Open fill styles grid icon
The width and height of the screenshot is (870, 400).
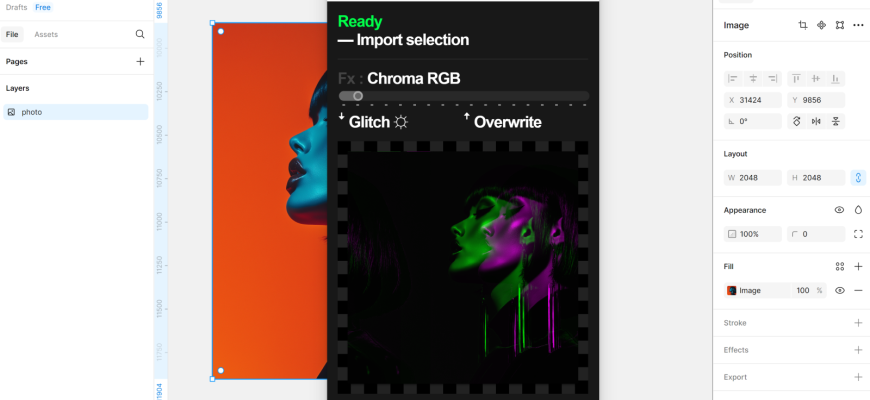(839, 267)
